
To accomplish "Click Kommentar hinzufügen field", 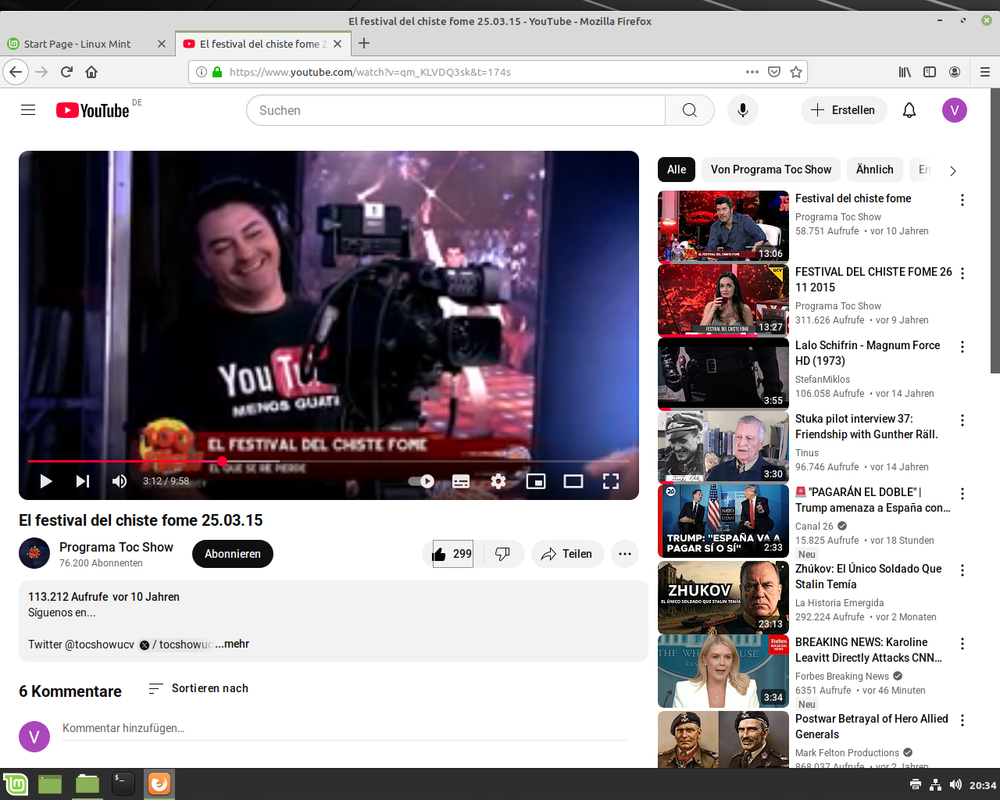I will pos(344,728).
